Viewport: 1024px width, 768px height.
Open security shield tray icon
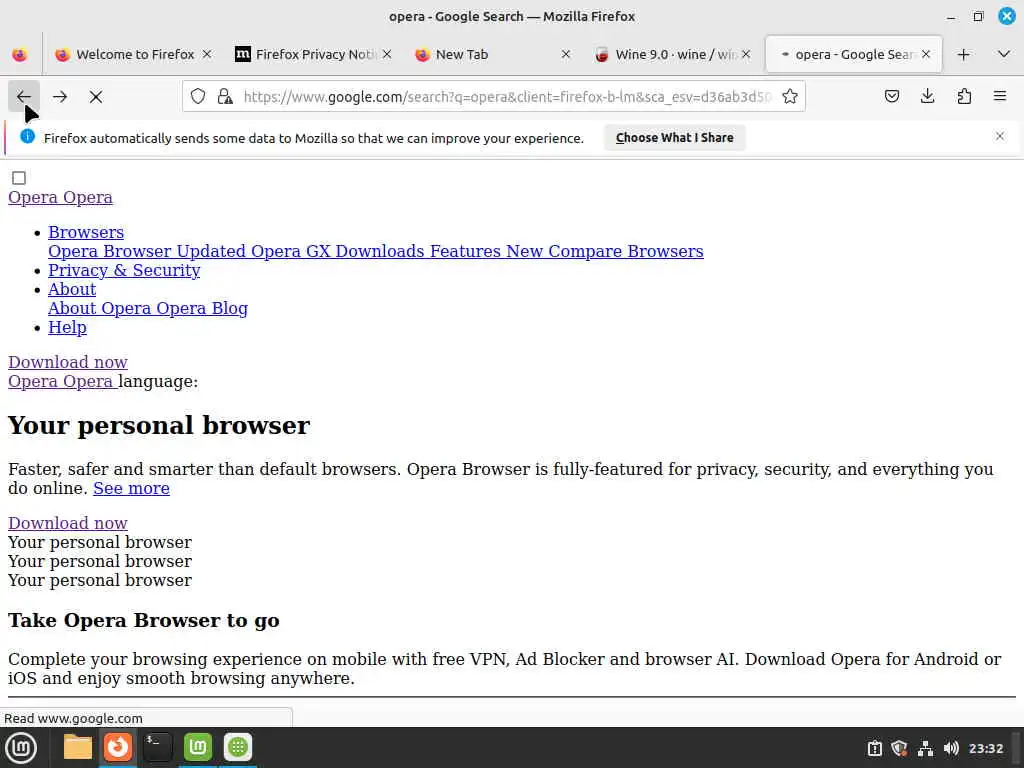[899, 748]
